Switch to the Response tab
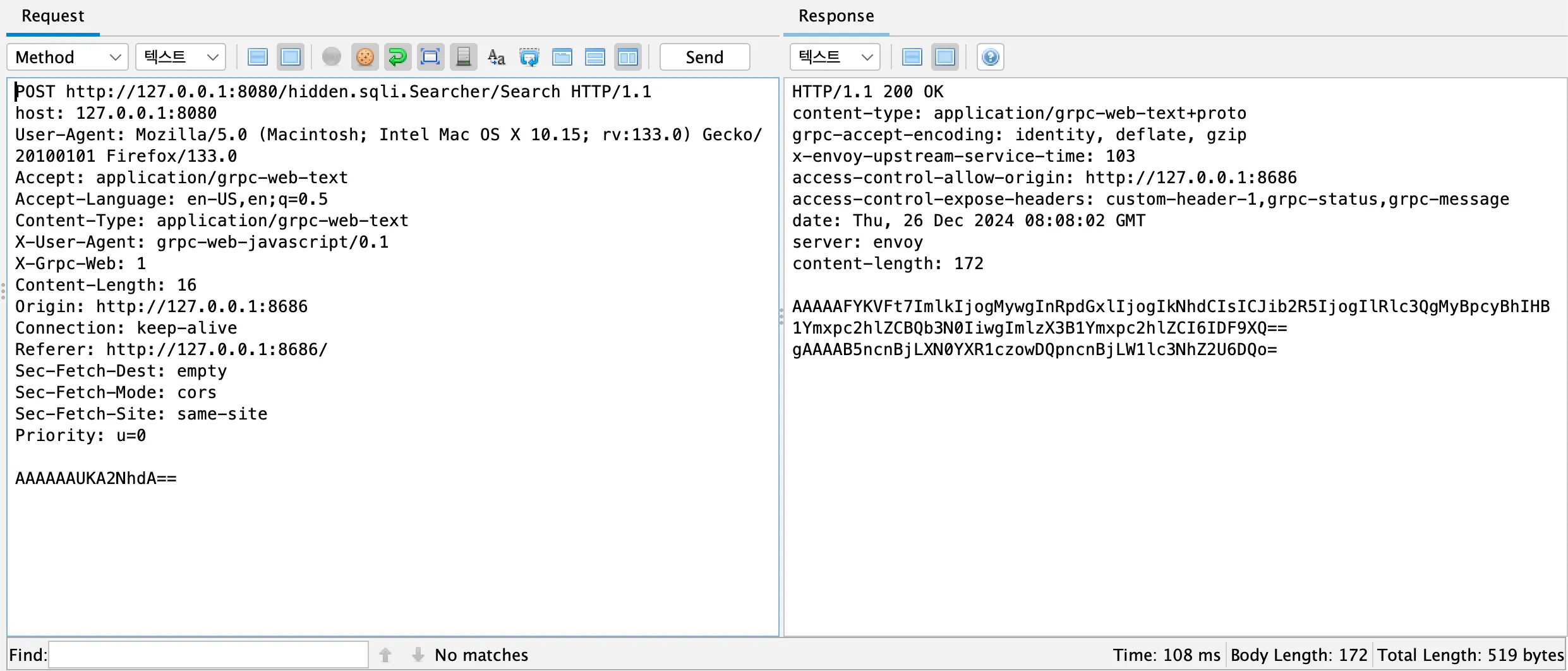Viewport: 1568px width, 671px height. tap(836, 16)
